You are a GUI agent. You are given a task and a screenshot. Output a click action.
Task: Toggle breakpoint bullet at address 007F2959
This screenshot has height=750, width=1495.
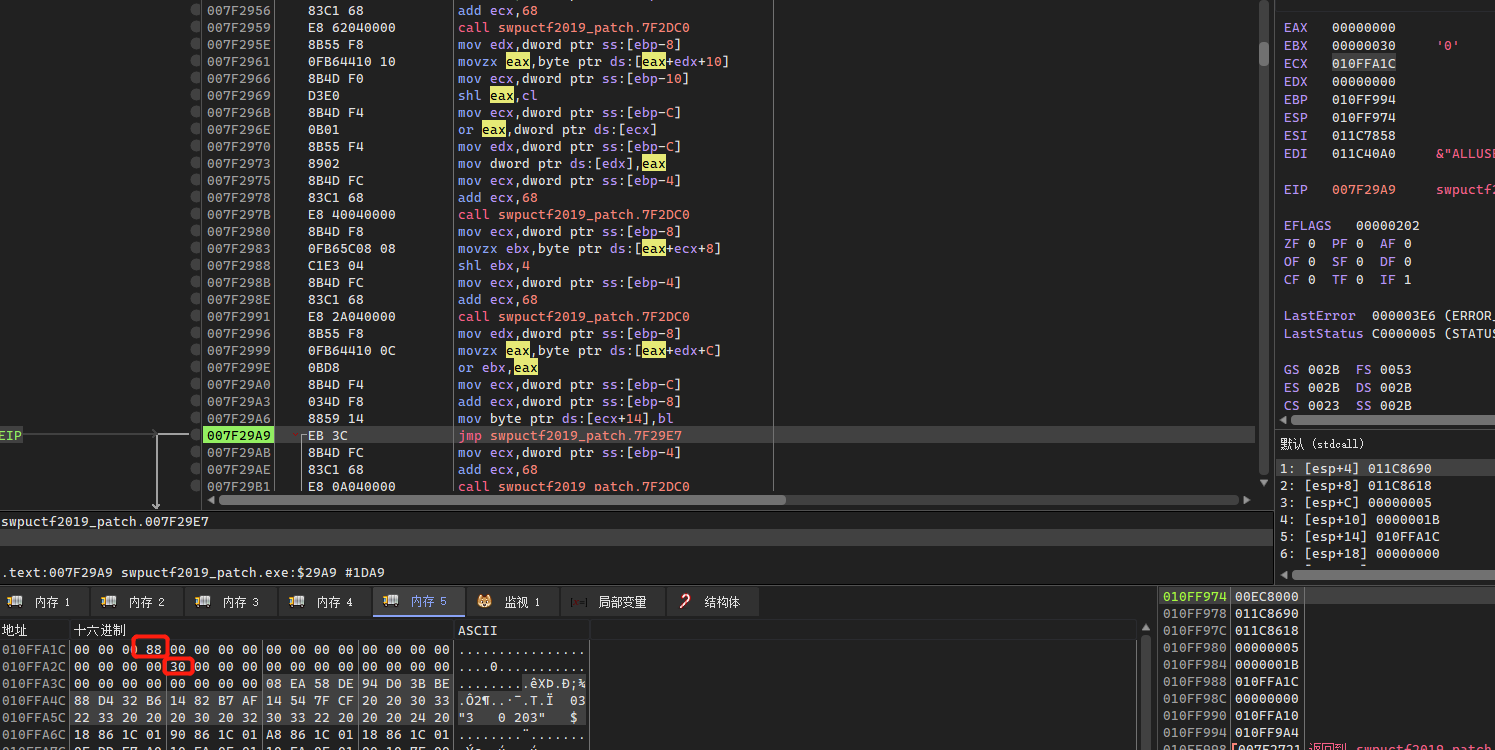(x=195, y=28)
